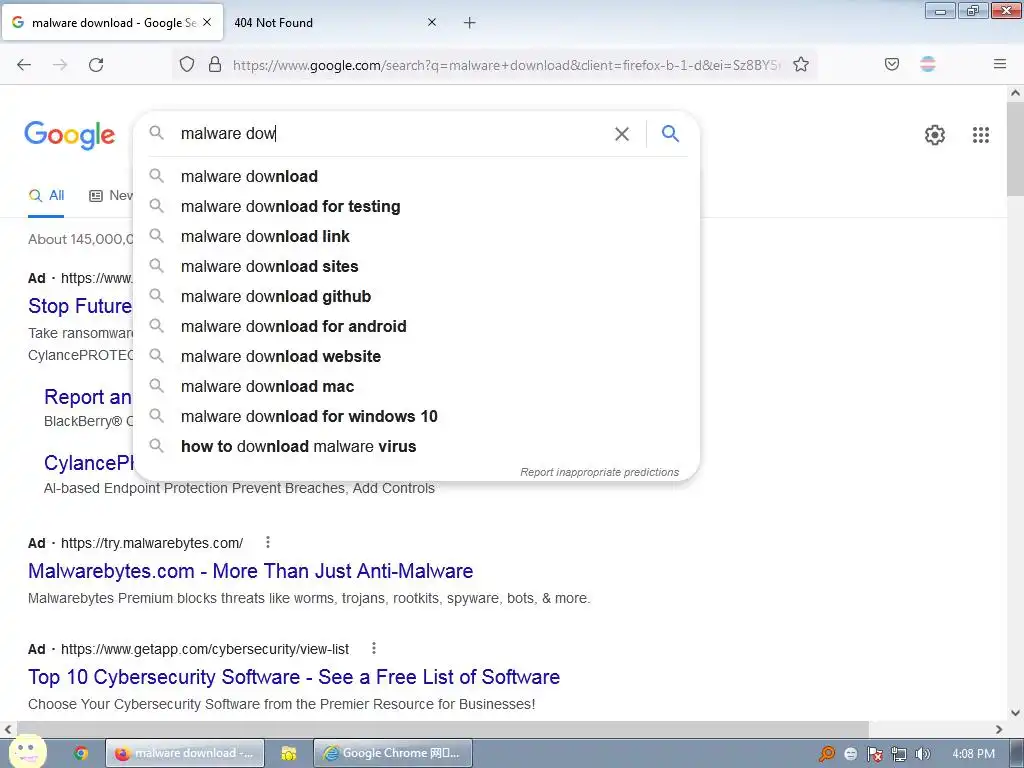
Task: Pick suggestion 'malware download sites'
Action: (416, 266)
